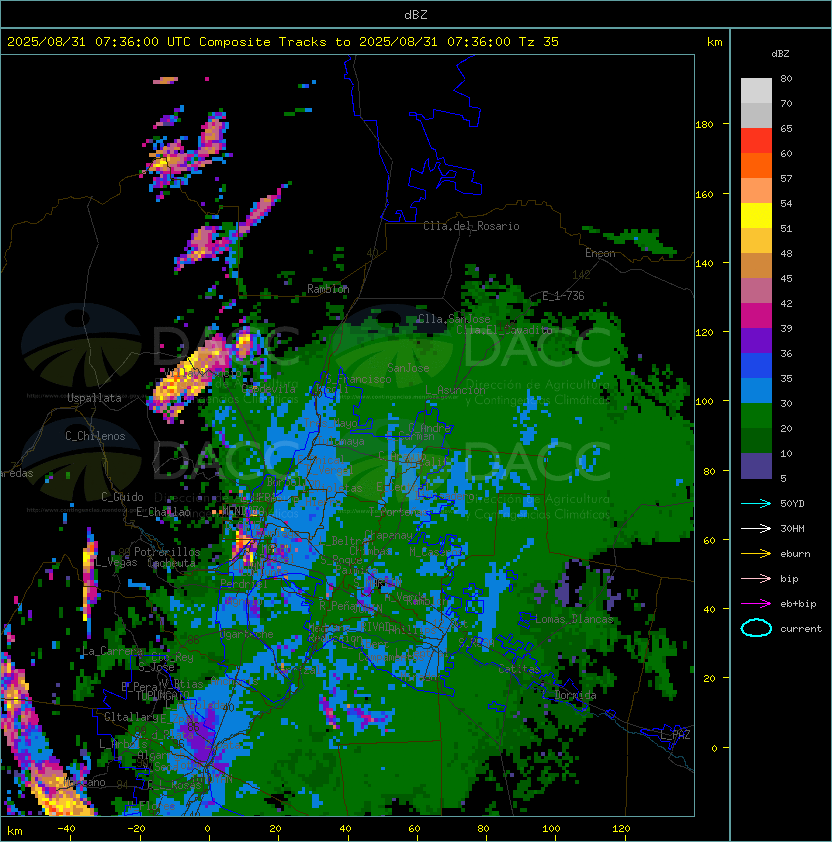This screenshot has height=842, width=832.
Task: Click the 48 dBZ legend value label
Action: click(786, 253)
